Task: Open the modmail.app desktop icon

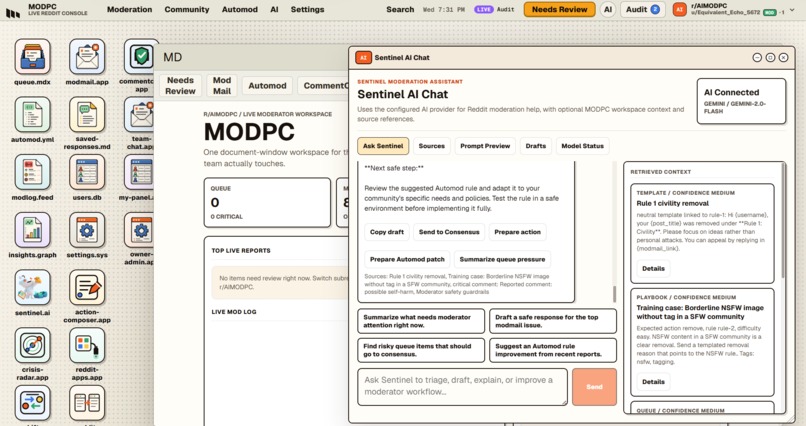Action: pyautogui.click(x=87, y=57)
